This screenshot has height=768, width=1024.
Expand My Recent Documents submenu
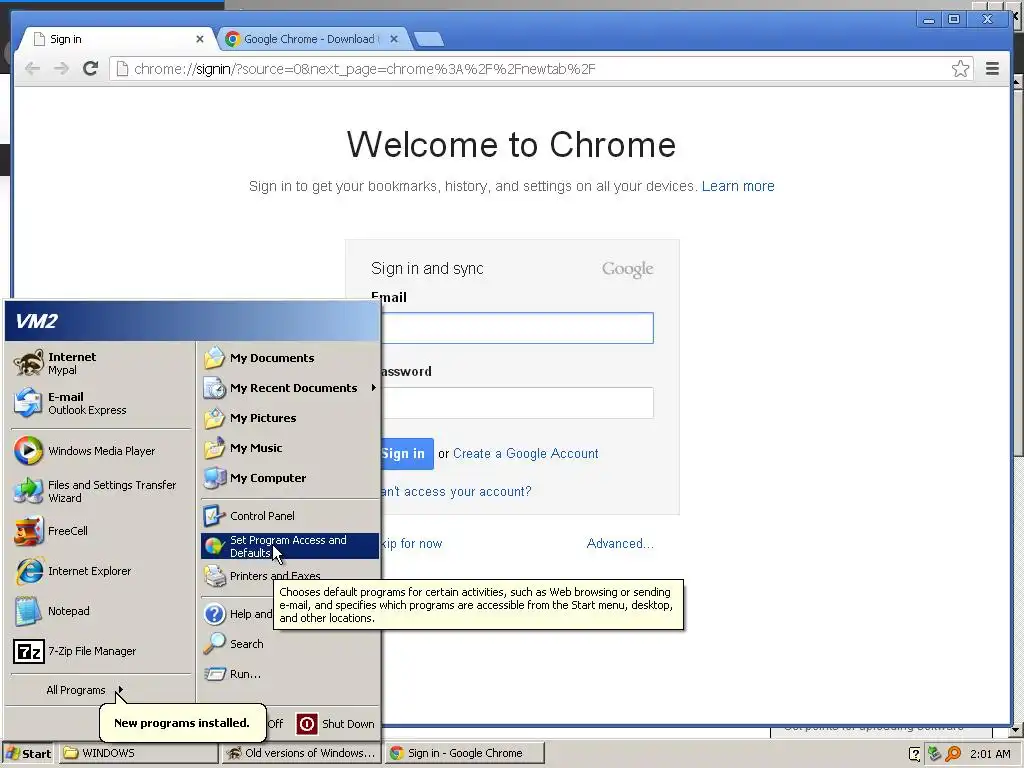(289, 388)
